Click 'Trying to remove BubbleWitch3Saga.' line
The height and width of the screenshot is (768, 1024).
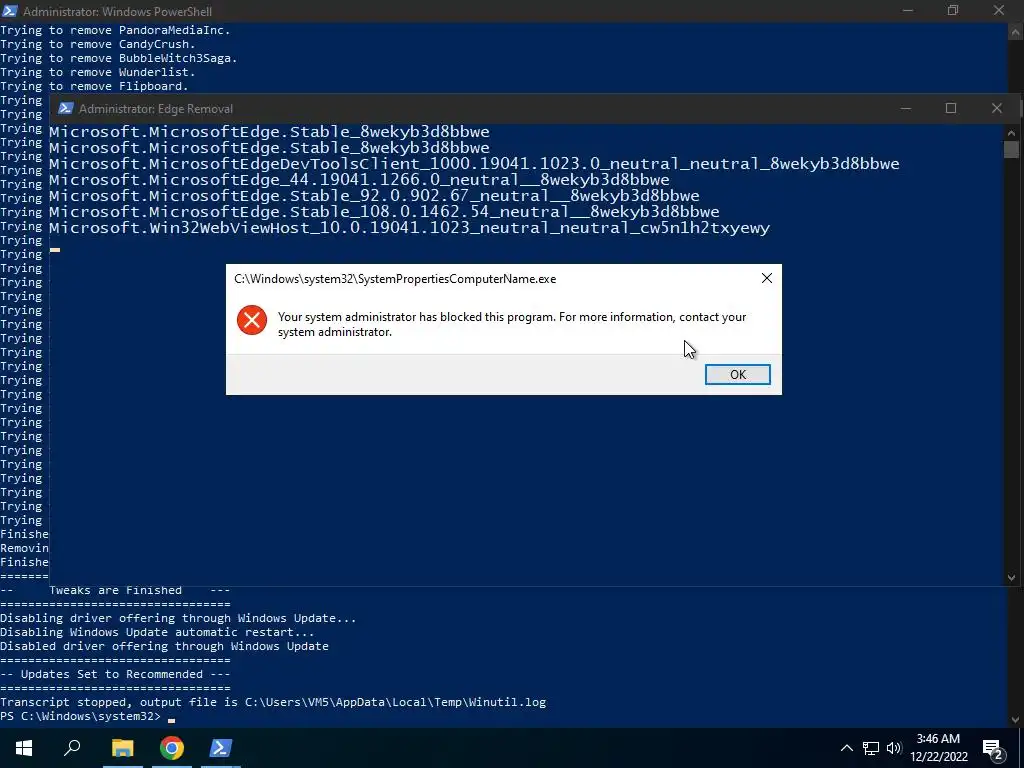coord(119,58)
